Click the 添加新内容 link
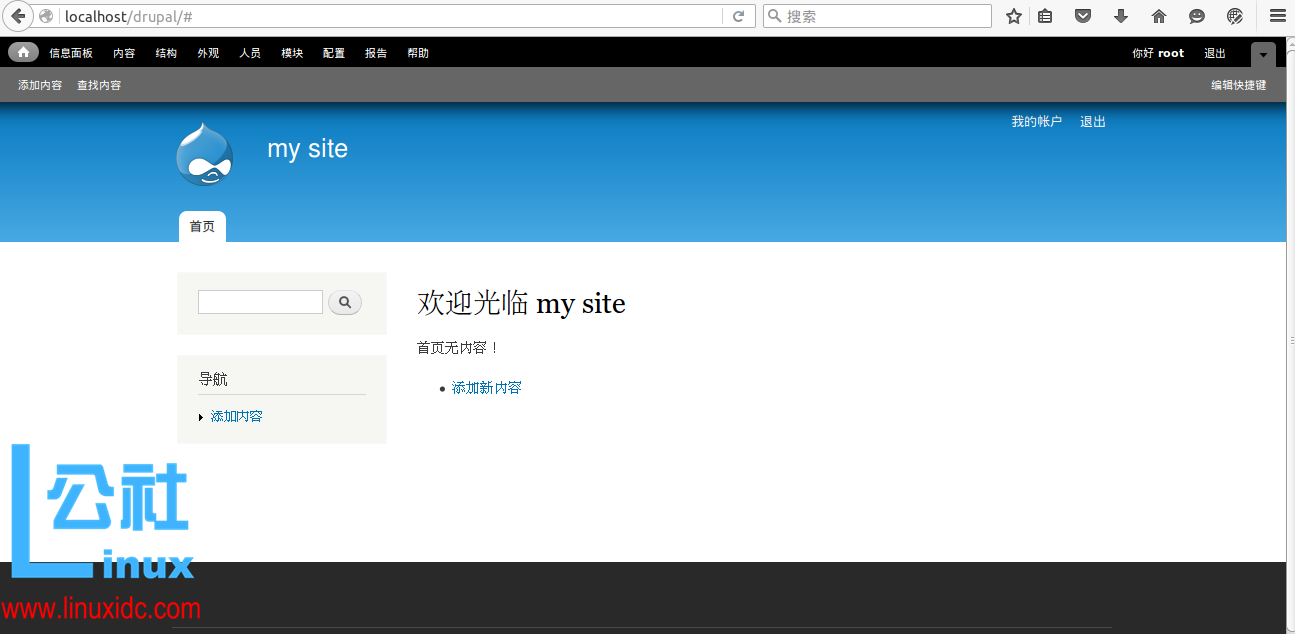The width and height of the screenshot is (1295, 634). [486, 387]
